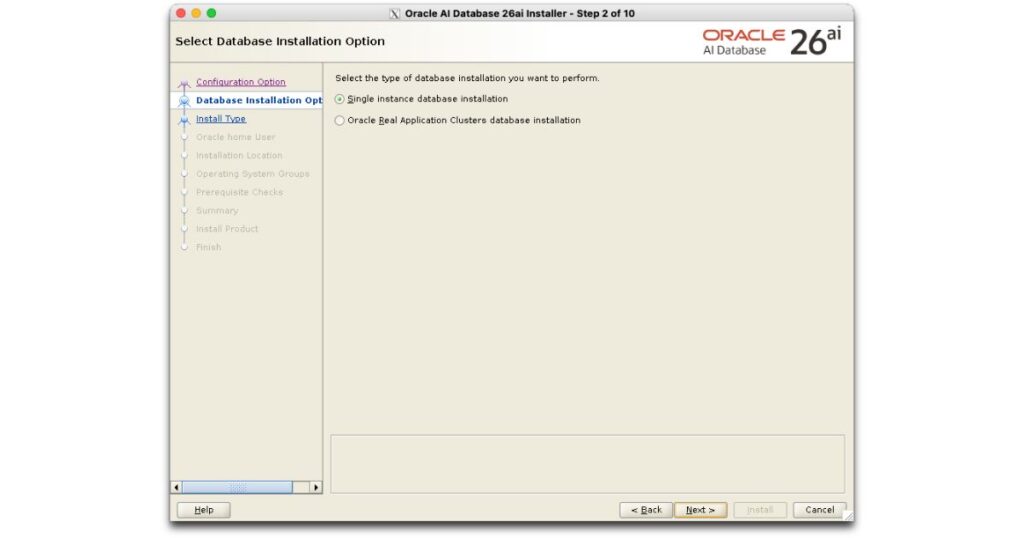This screenshot has width=1024, height=538.
Task: Click the disabled Install button
Action: point(760,510)
